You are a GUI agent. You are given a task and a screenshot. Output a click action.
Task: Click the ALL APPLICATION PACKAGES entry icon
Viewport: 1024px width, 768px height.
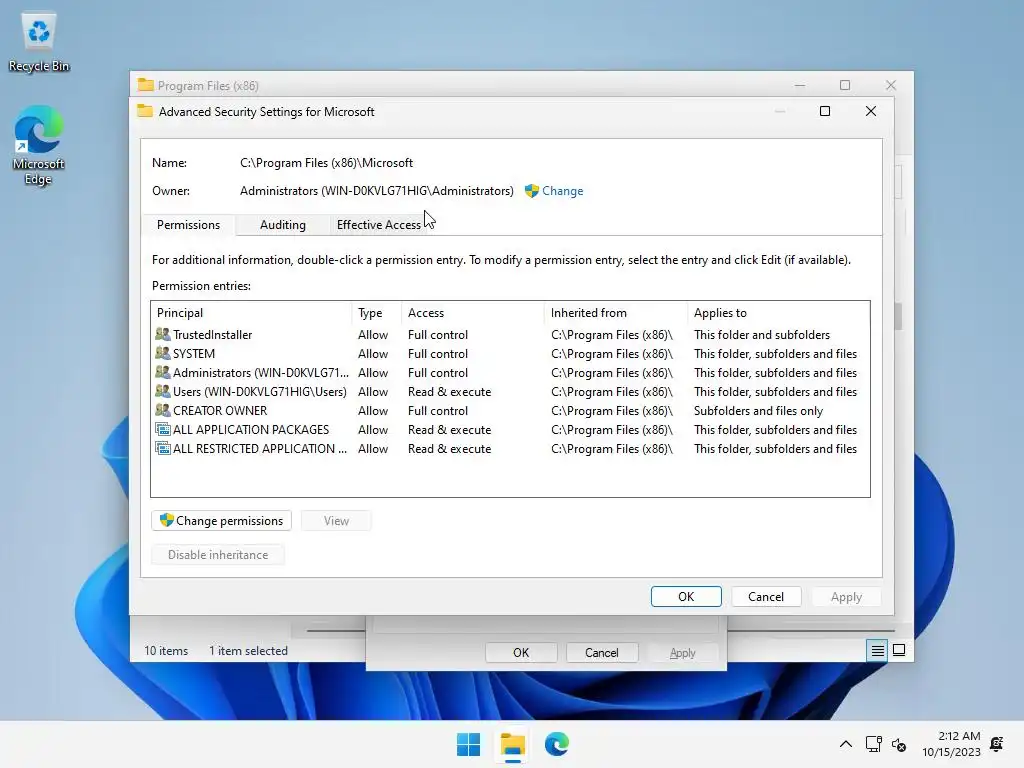[163, 429]
